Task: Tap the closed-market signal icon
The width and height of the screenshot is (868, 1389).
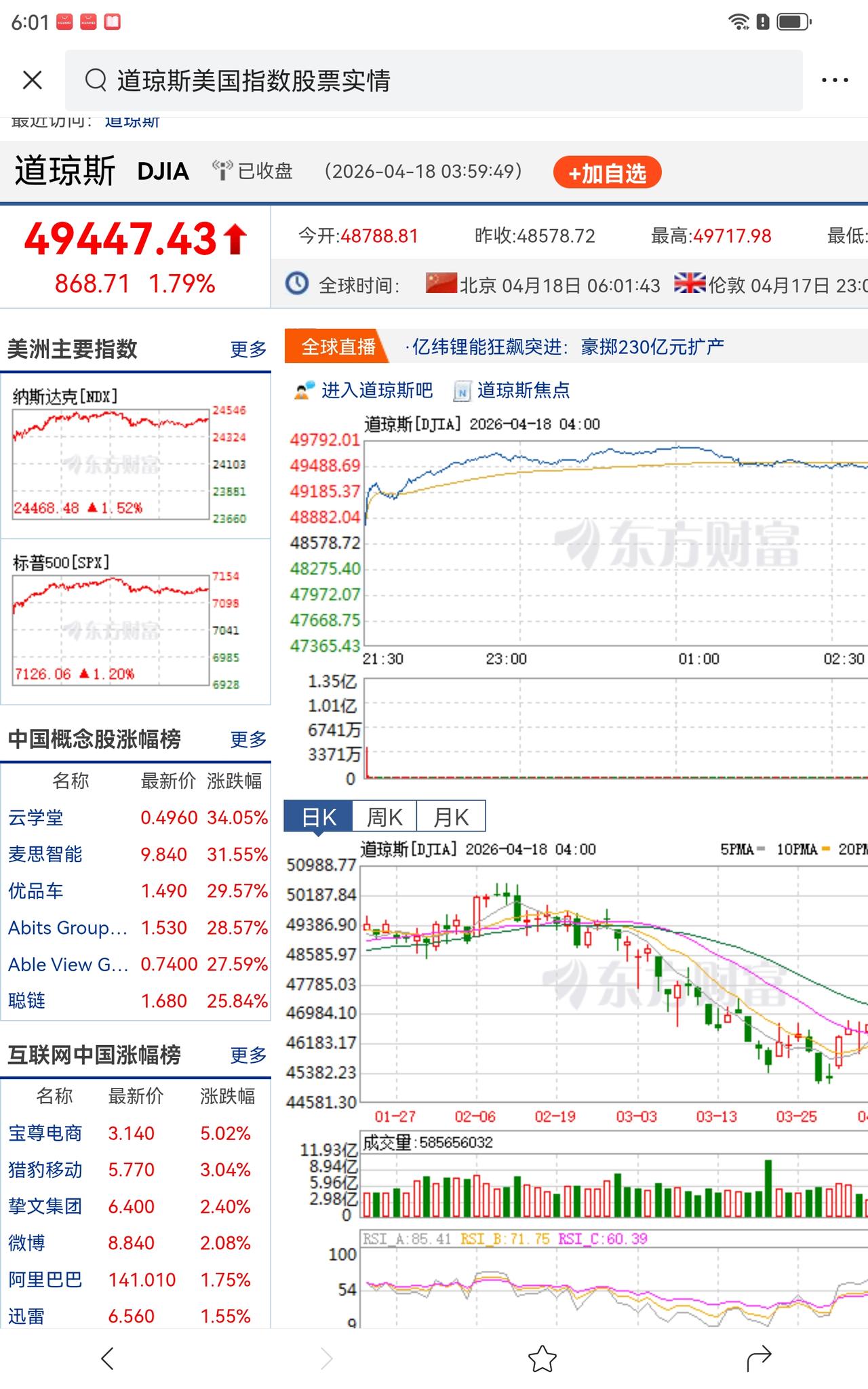Action: tap(222, 170)
